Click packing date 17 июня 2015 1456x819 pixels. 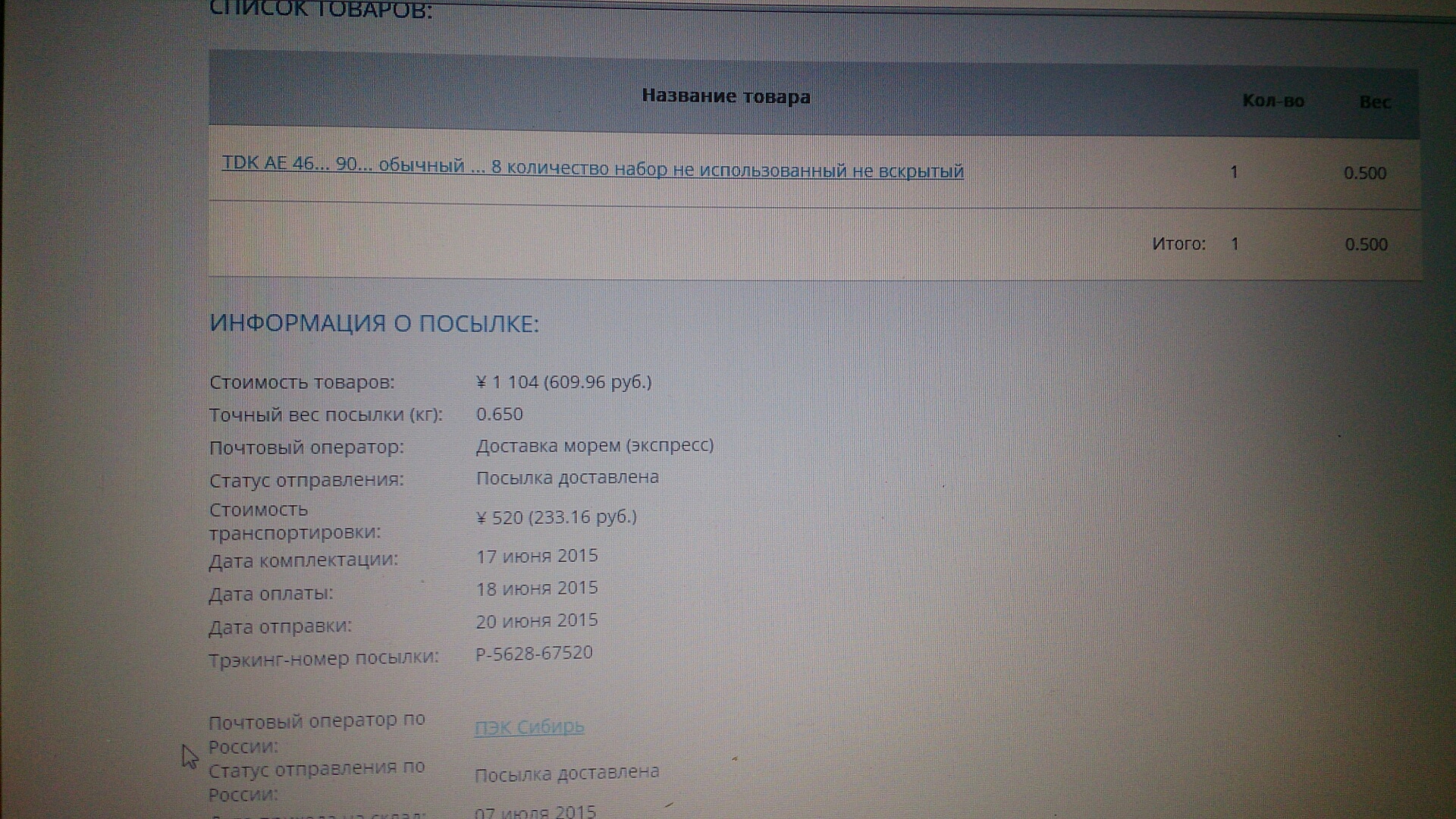point(536,556)
